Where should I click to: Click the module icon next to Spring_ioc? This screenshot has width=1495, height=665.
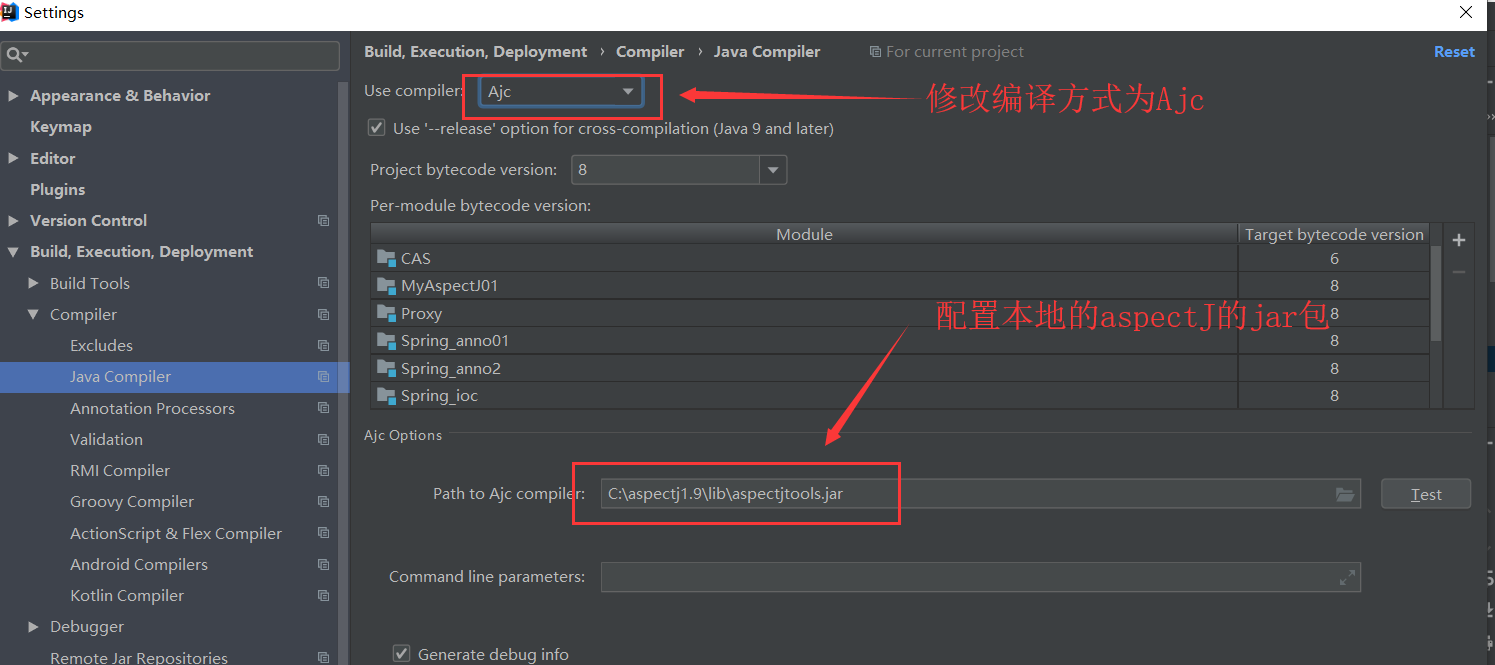[387, 395]
